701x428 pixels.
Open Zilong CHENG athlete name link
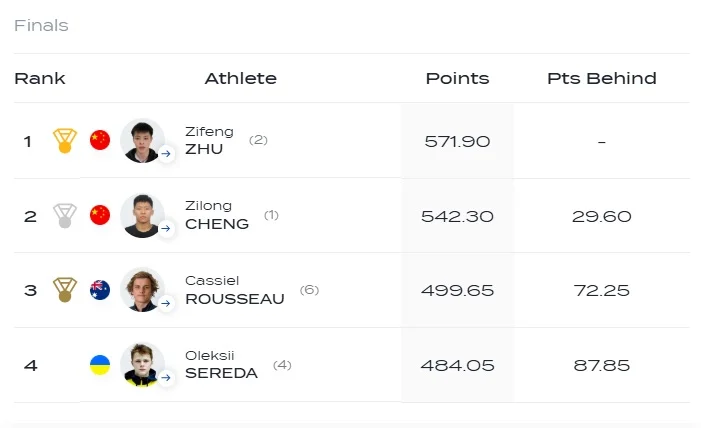217,215
